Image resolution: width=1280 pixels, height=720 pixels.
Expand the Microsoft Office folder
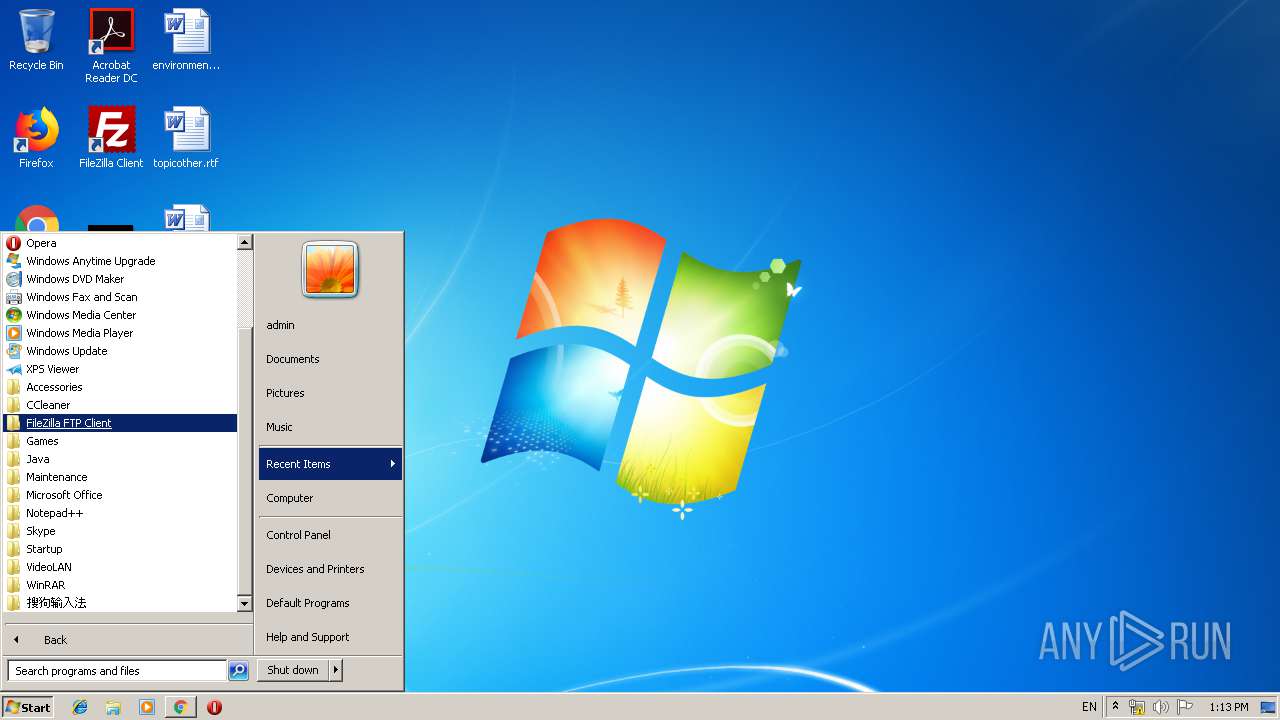point(120,495)
